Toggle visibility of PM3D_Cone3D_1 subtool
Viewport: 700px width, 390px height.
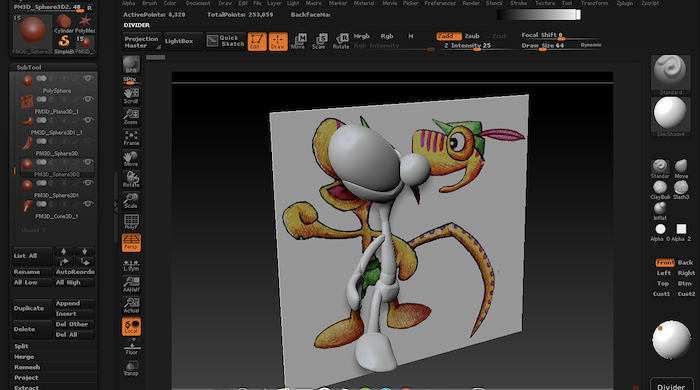click(x=88, y=204)
